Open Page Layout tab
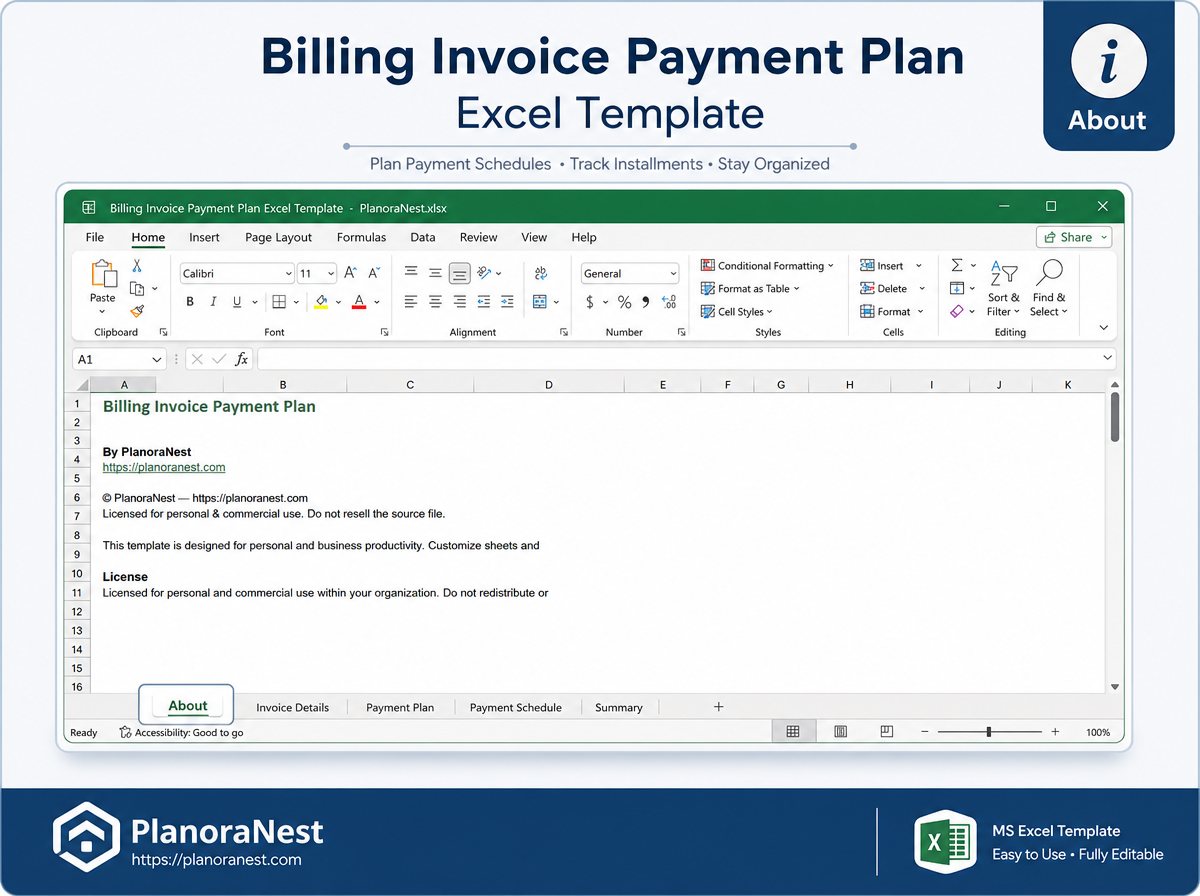Screen dimensions: 1200x896 tap(279, 237)
